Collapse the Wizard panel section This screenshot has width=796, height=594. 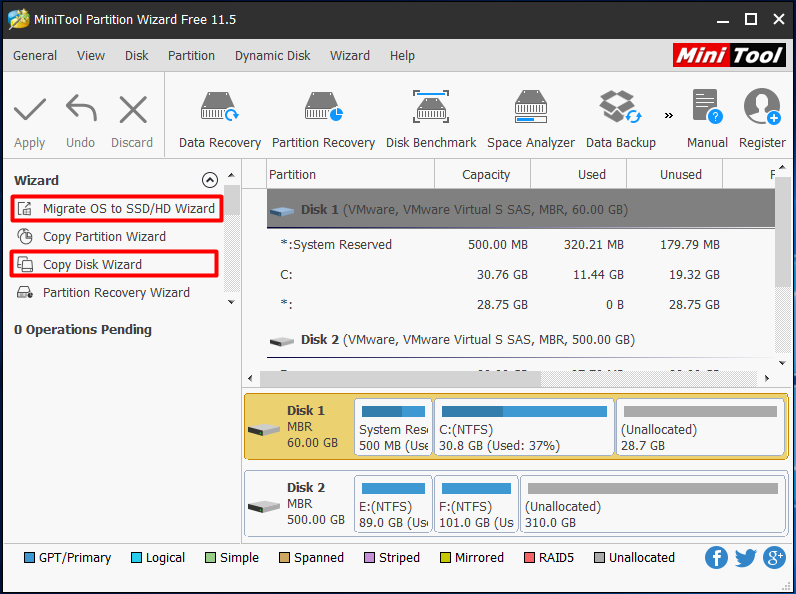(210, 180)
